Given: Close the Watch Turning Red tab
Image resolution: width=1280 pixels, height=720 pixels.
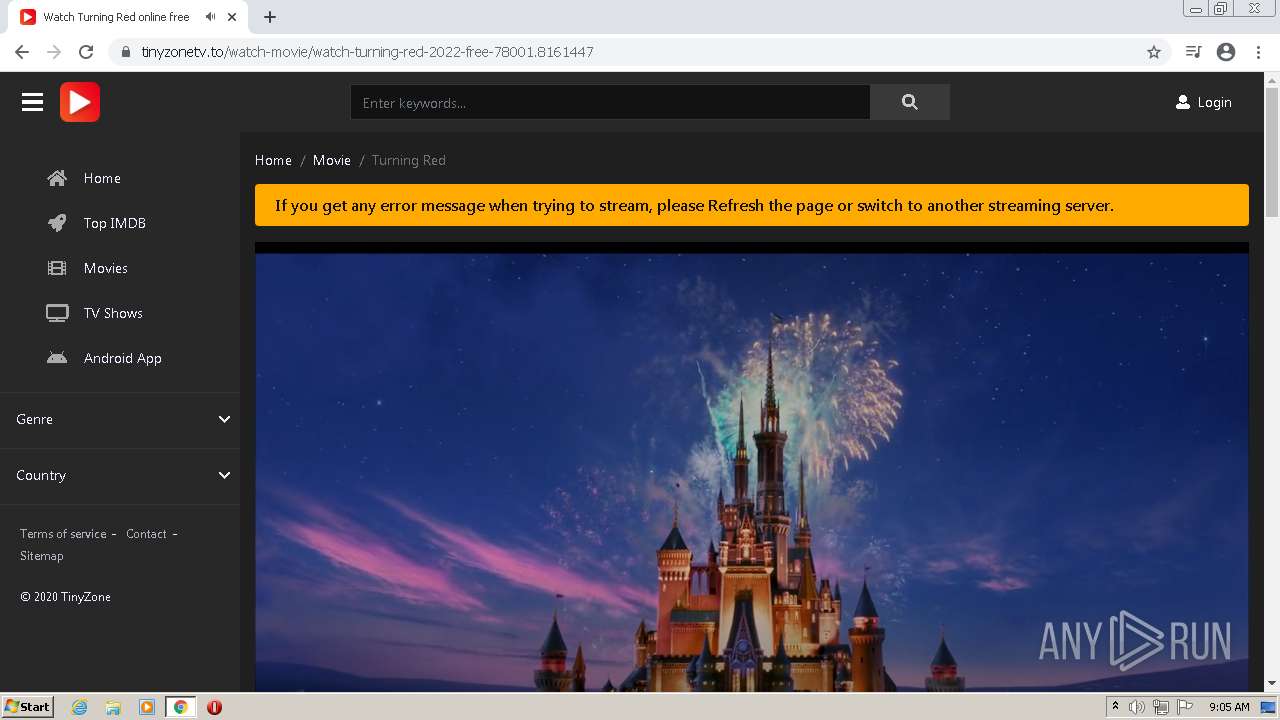Looking at the screenshot, I should pyautogui.click(x=232, y=17).
